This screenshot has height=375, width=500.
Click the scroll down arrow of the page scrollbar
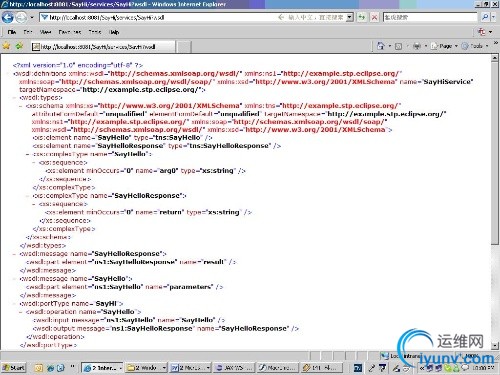coord(495,345)
